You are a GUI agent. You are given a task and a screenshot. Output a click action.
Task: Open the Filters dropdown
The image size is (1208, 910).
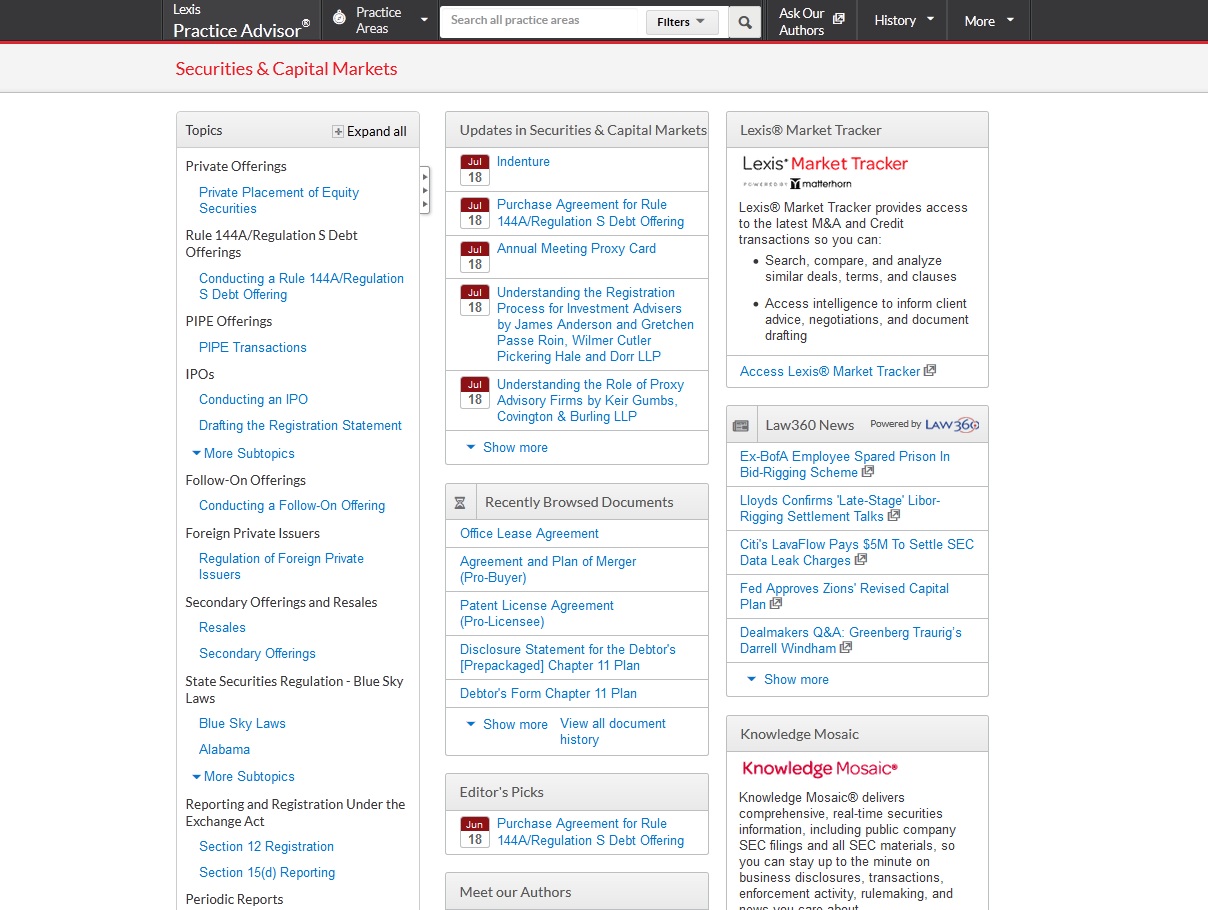coord(681,21)
